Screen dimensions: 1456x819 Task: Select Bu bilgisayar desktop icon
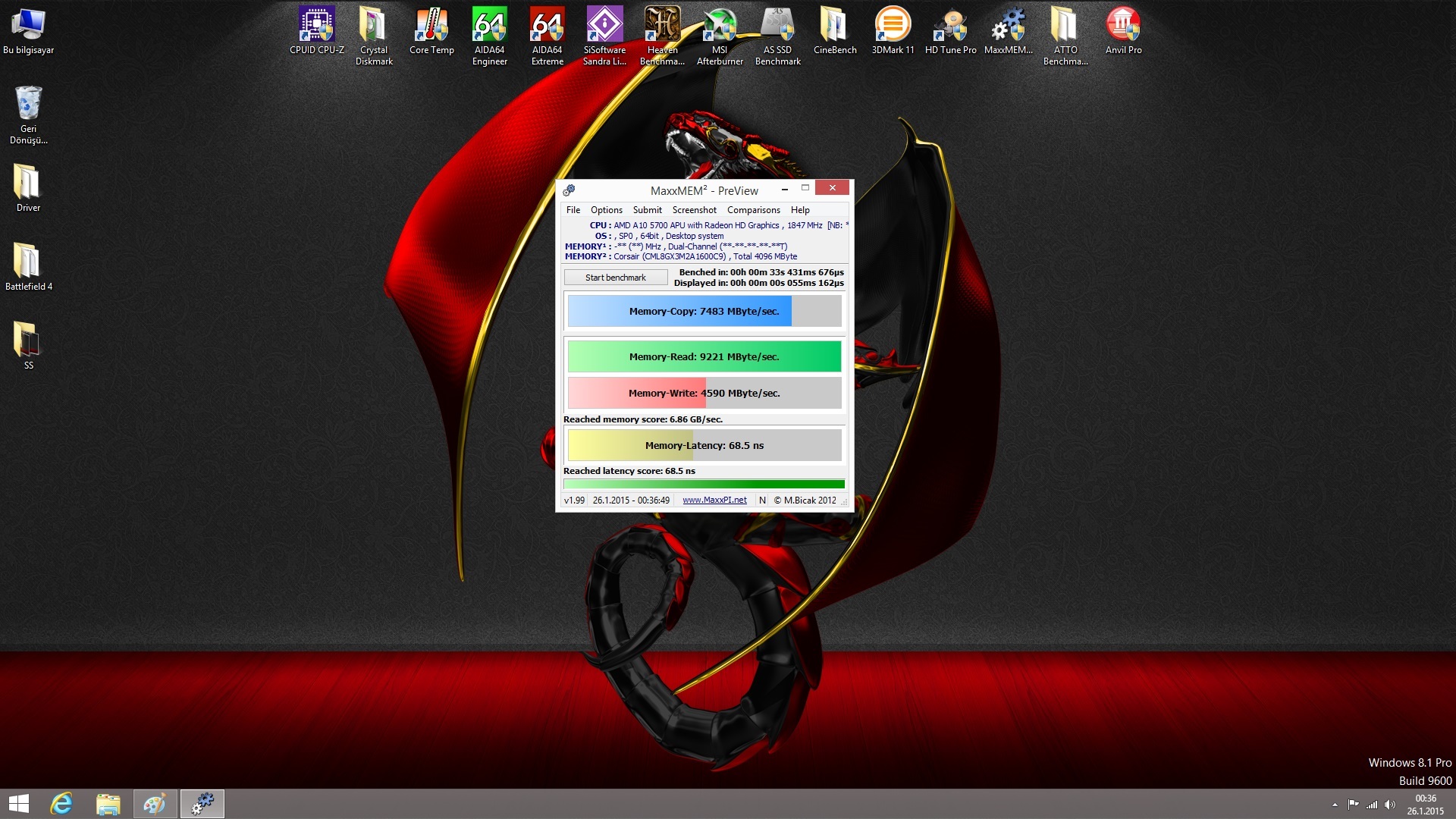[28, 31]
